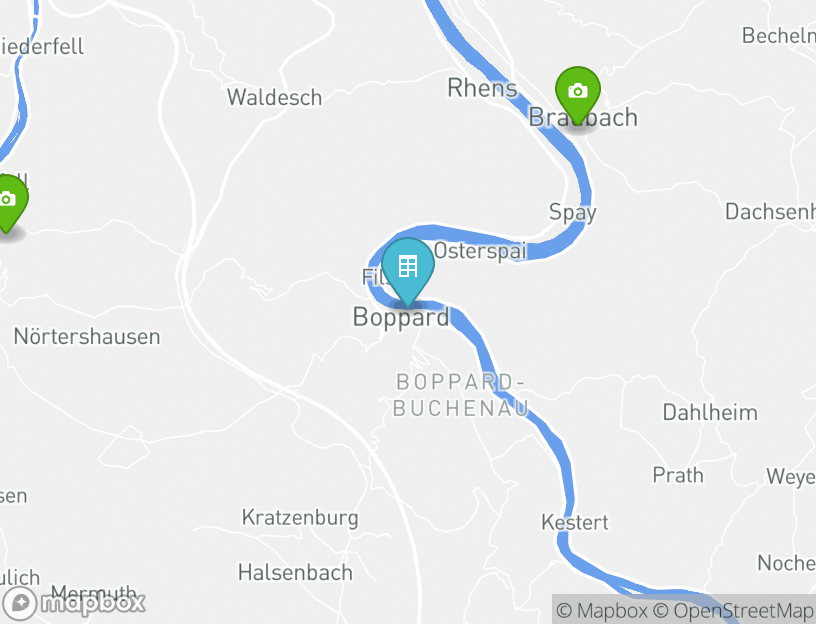Open the © OpenStreetMap attribution link
This screenshot has width=816, height=624.
(733, 610)
